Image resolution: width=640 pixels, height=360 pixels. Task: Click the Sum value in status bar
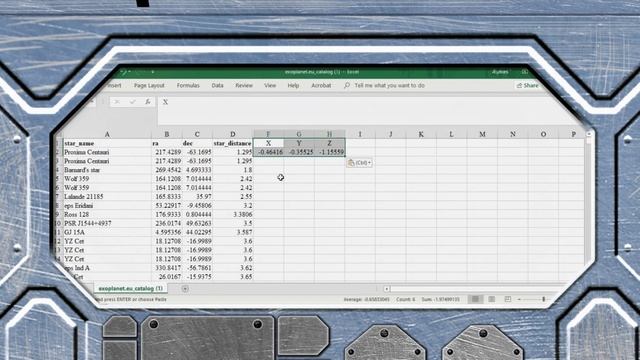click(x=440, y=299)
